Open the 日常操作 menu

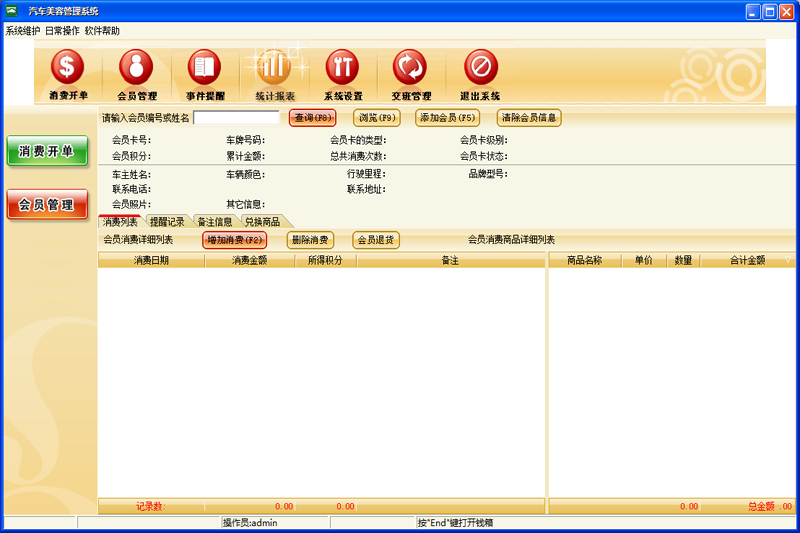coord(62,31)
